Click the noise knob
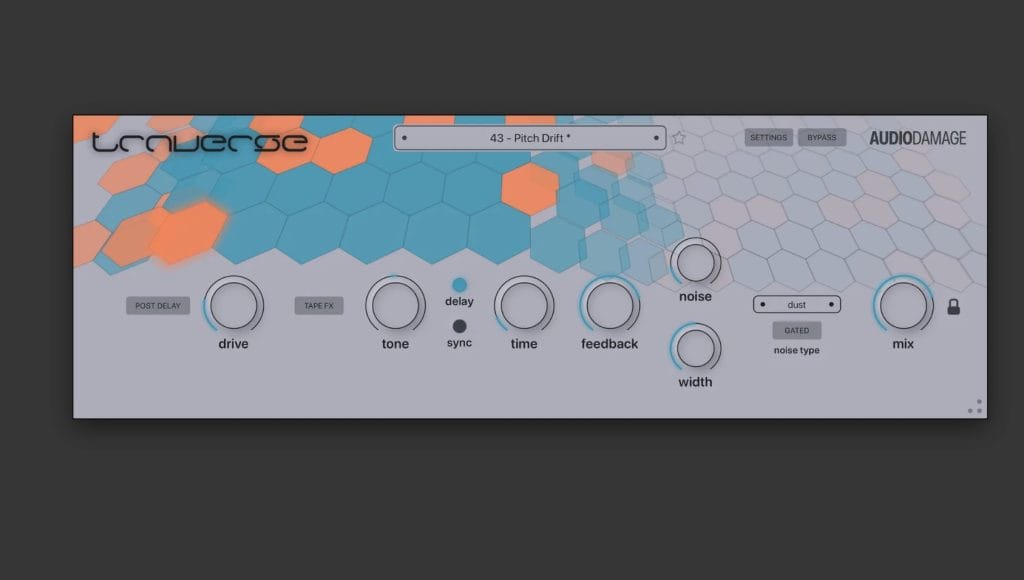1024x580 pixels. point(696,263)
